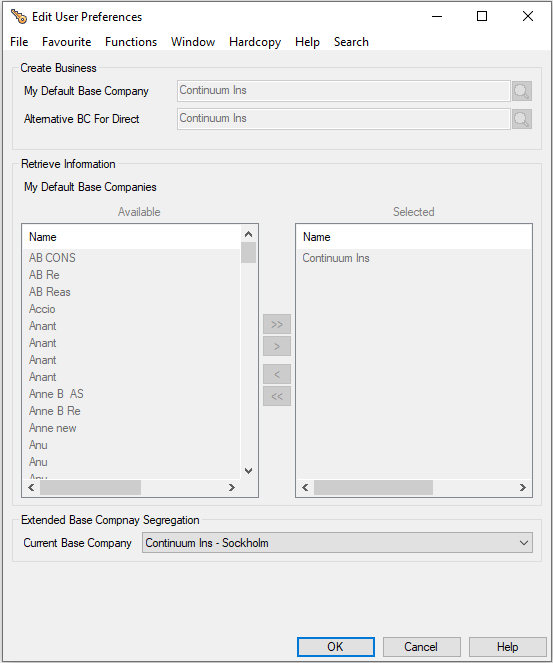Open the Help menu in menu bar

click(307, 42)
